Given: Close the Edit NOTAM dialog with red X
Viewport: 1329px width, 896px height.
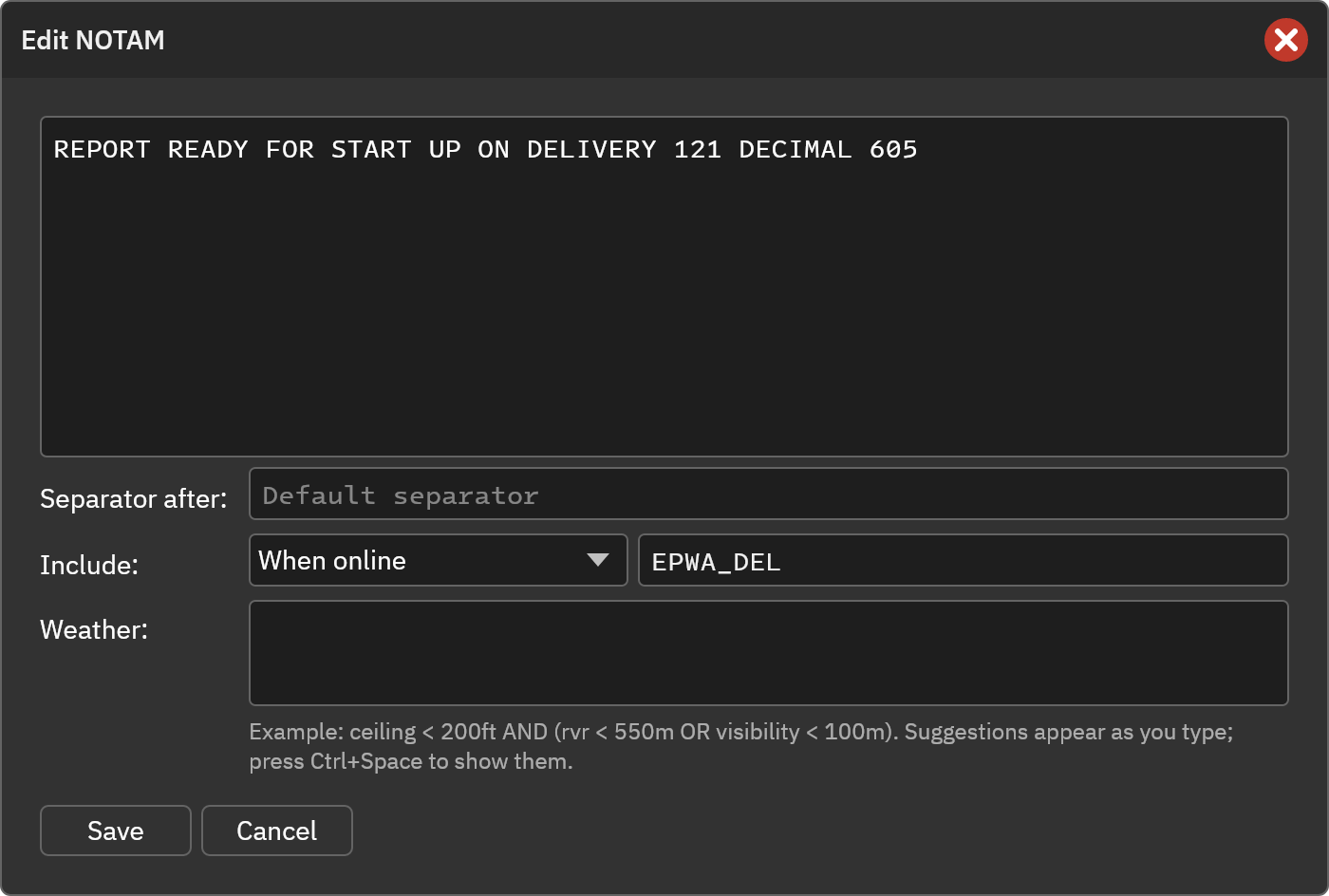Looking at the screenshot, I should pyautogui.click(x=1286, y=40).
